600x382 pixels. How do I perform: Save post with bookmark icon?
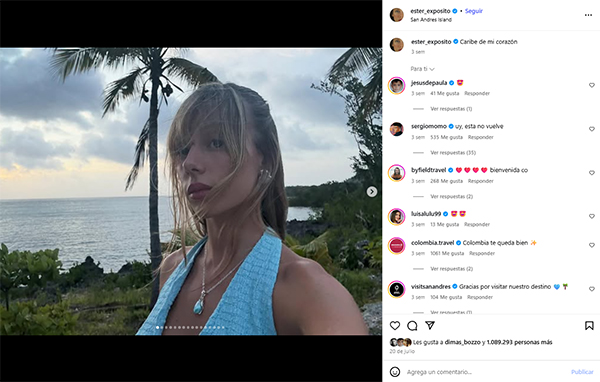click(589, 326)
